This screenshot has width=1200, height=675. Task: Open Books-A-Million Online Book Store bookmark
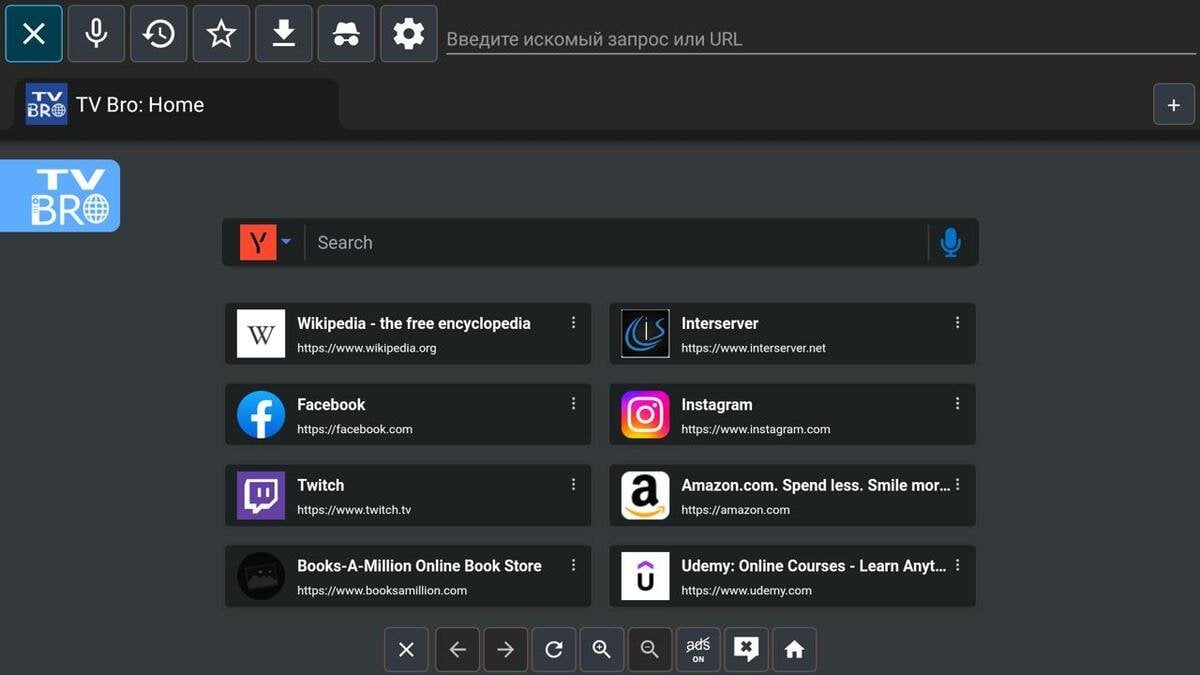point(408,576)
